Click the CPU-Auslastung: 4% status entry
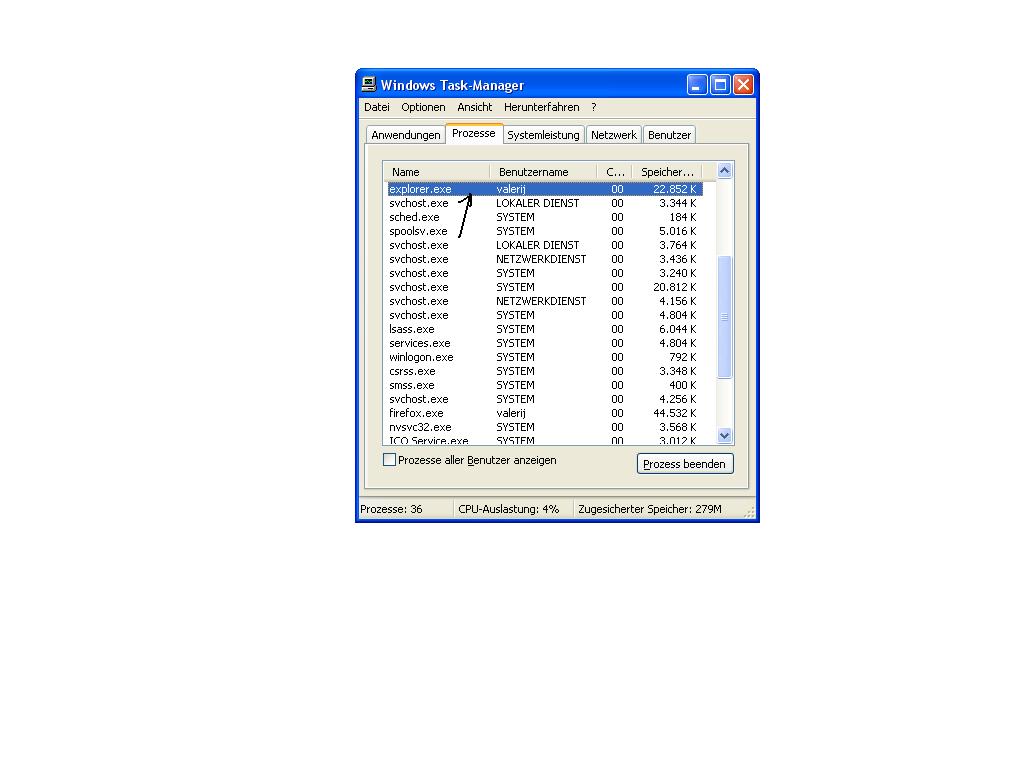The width and height of the screenshot is (1024, 768). [x=513, y=509]
